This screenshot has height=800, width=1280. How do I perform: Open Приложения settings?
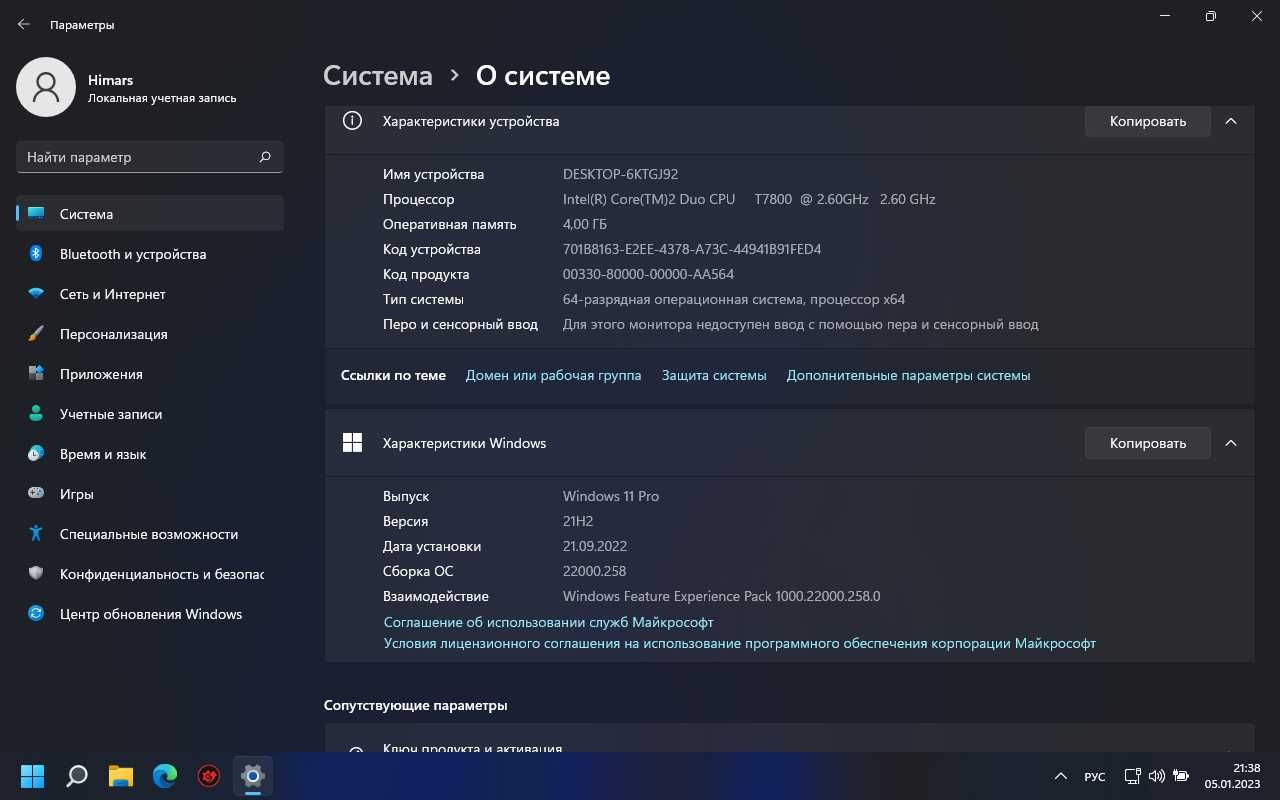[150, 374]
